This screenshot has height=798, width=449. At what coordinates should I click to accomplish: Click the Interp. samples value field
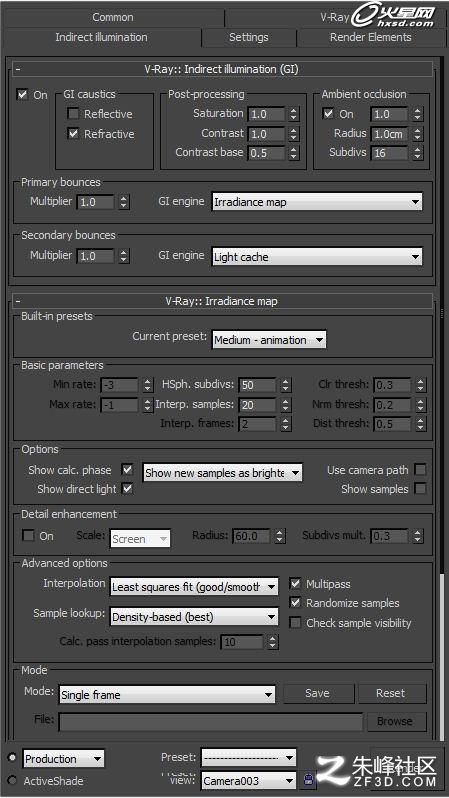click(257, 405)
